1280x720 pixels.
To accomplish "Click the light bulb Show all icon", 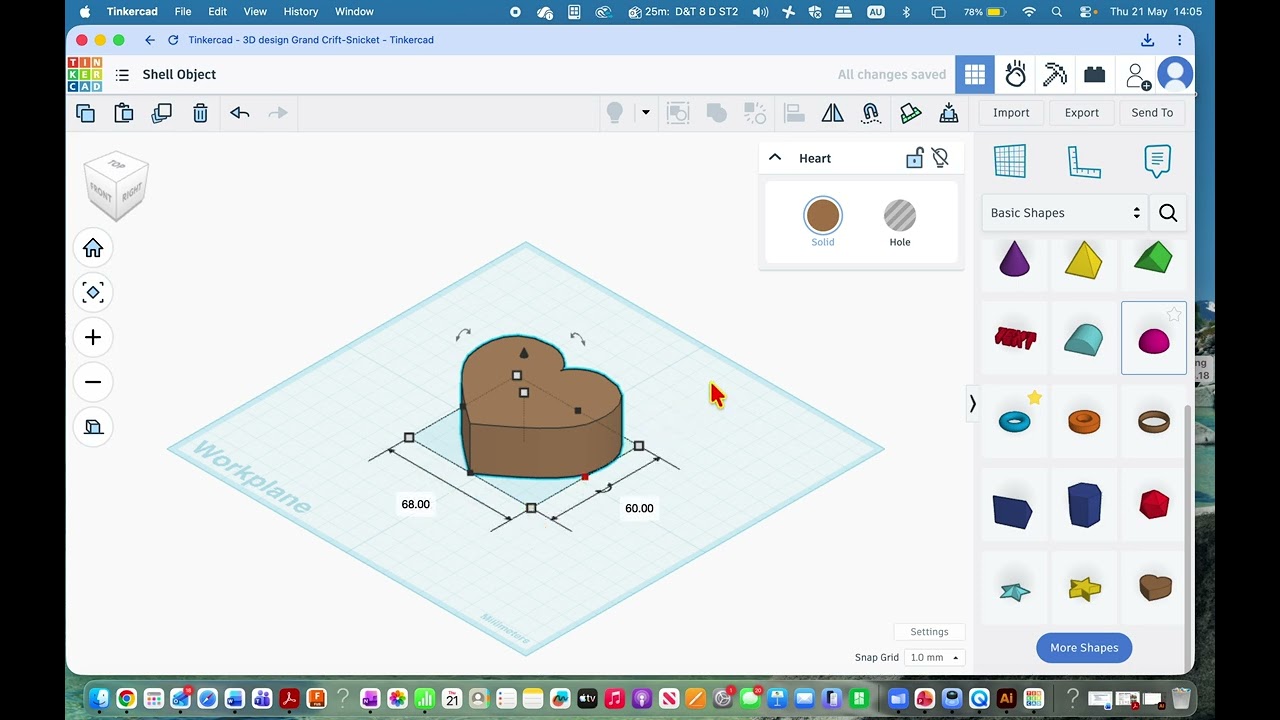I will tap(615, 113).
